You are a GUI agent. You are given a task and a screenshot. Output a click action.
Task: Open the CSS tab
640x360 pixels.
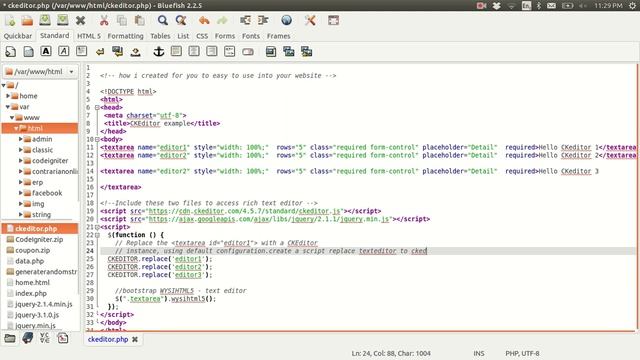pos(202,36)
